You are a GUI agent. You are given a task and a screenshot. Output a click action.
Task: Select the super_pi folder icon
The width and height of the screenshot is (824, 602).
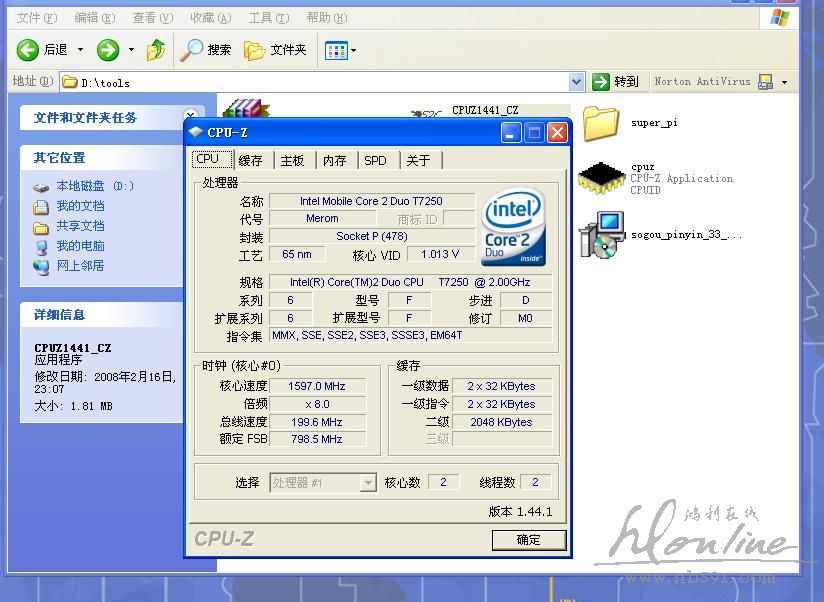pyautogui.click(x=601, y=123)
